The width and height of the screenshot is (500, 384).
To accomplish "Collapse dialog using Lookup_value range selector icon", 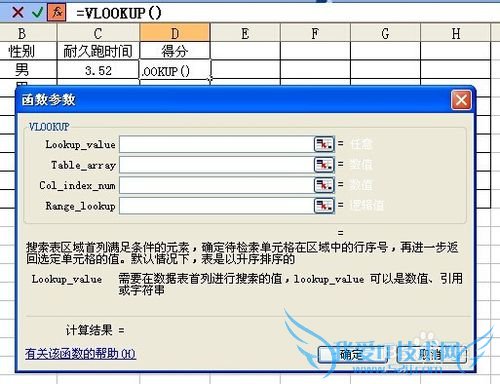I will [324, 144].
